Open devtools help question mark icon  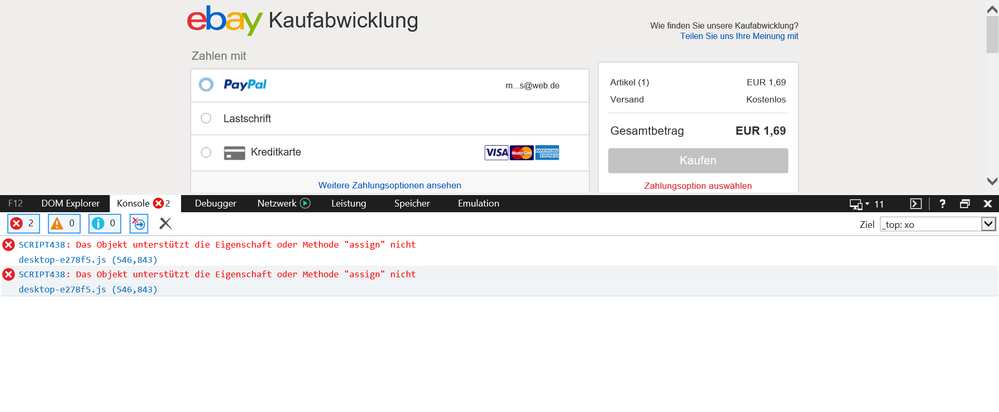click(x=943, y=204)
